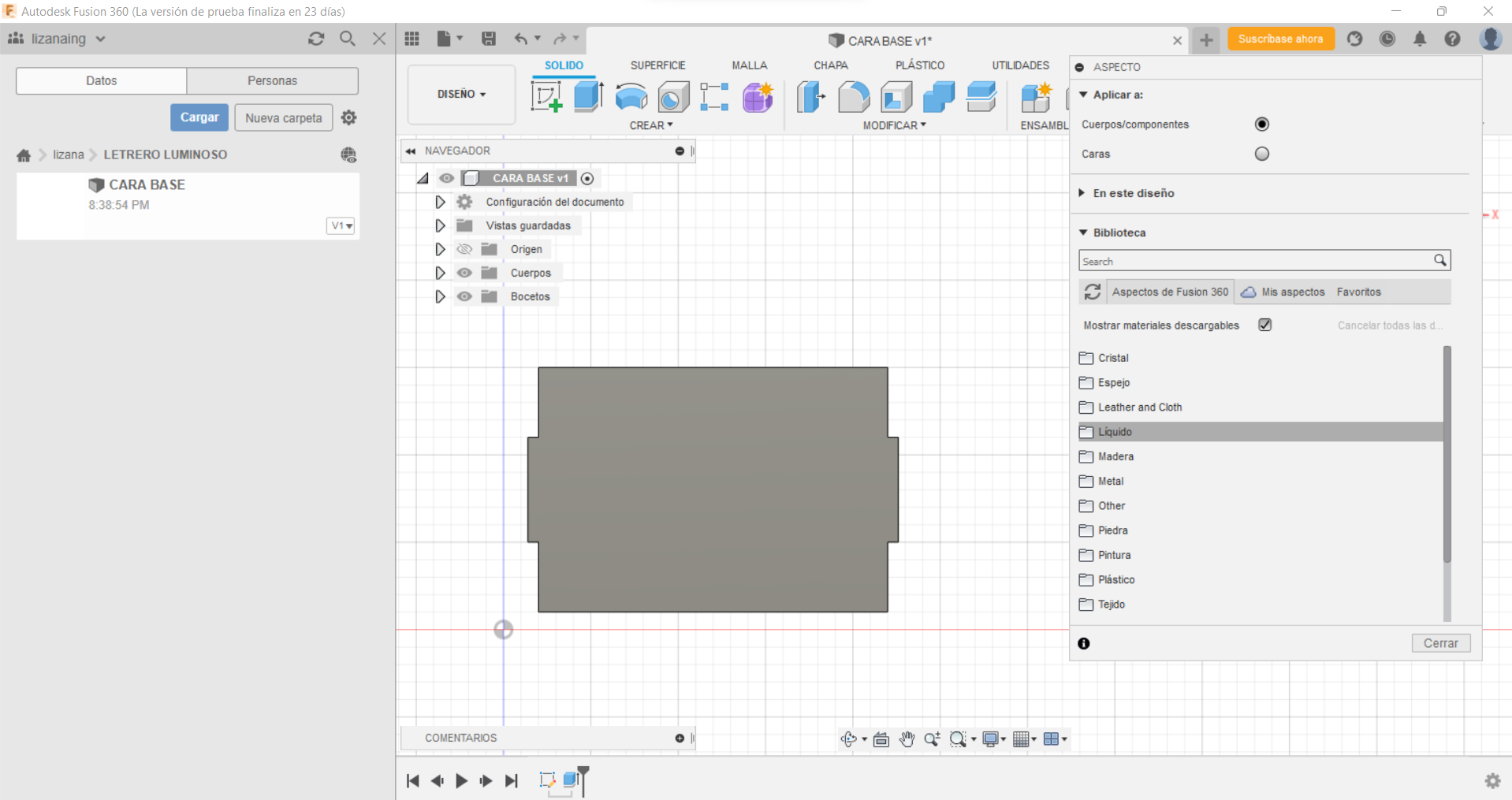The width and height of the screenshot is (1512, 800).
Task: Open the DISEÑO workspace dropdown
Action: pos(461,94)
